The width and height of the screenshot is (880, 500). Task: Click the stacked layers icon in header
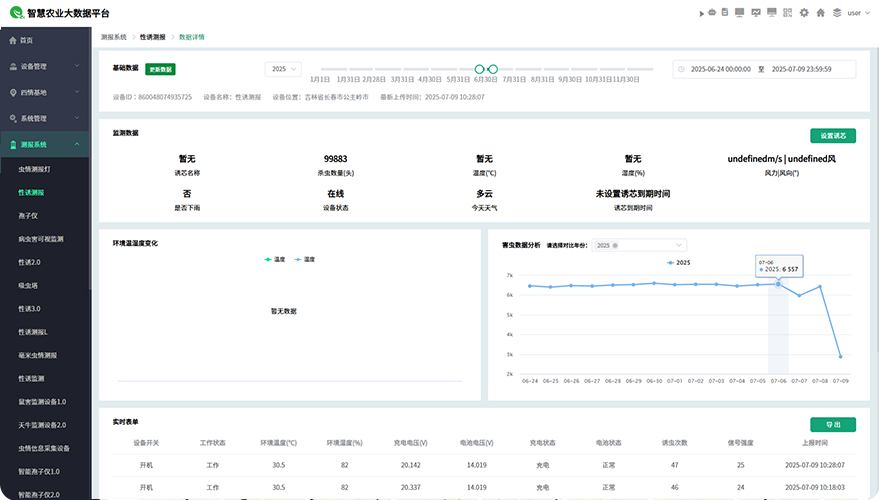(836, 13)
